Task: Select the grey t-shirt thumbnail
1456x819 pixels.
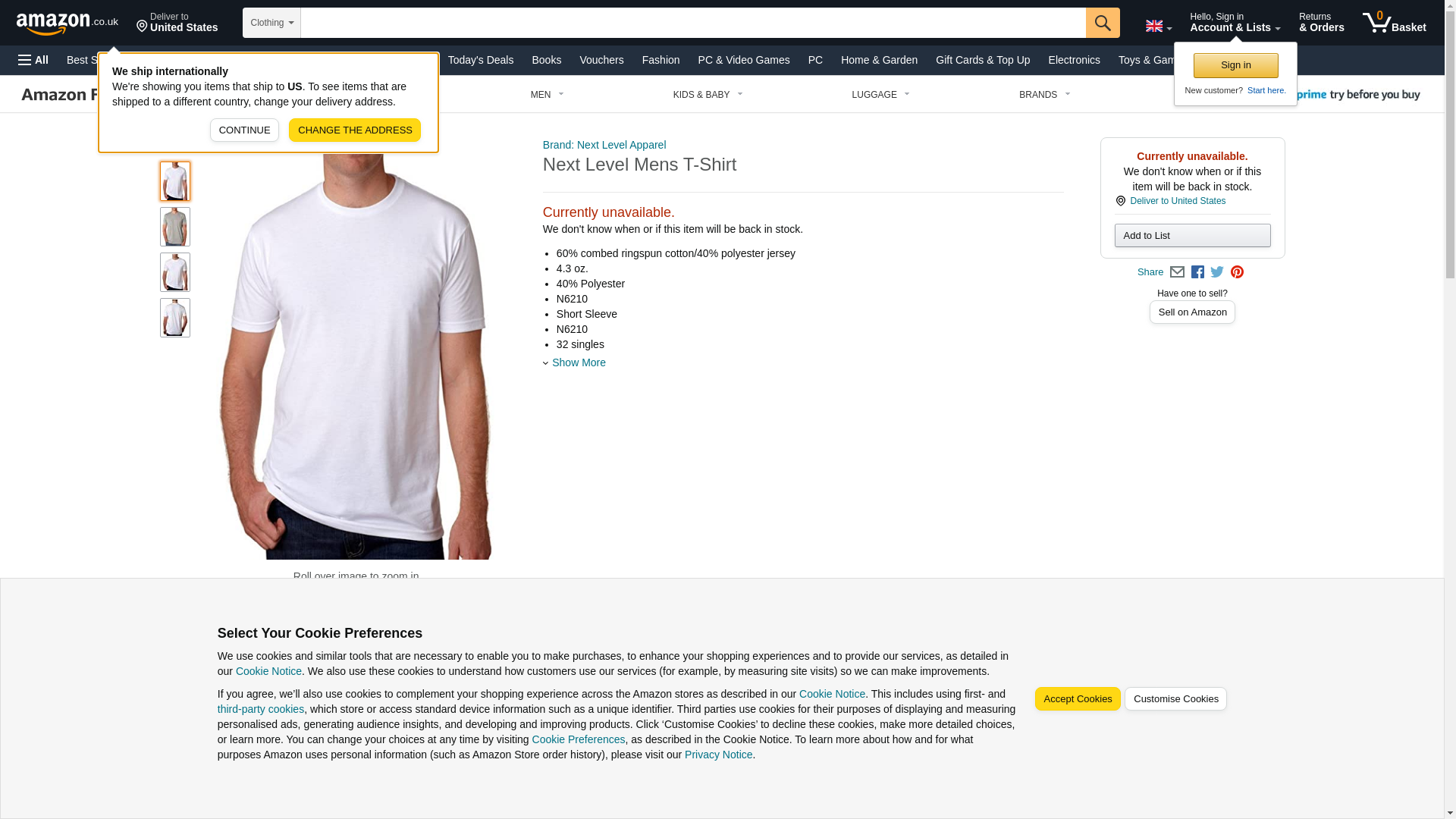Action: pyautogui.click(x=175, y=227)
